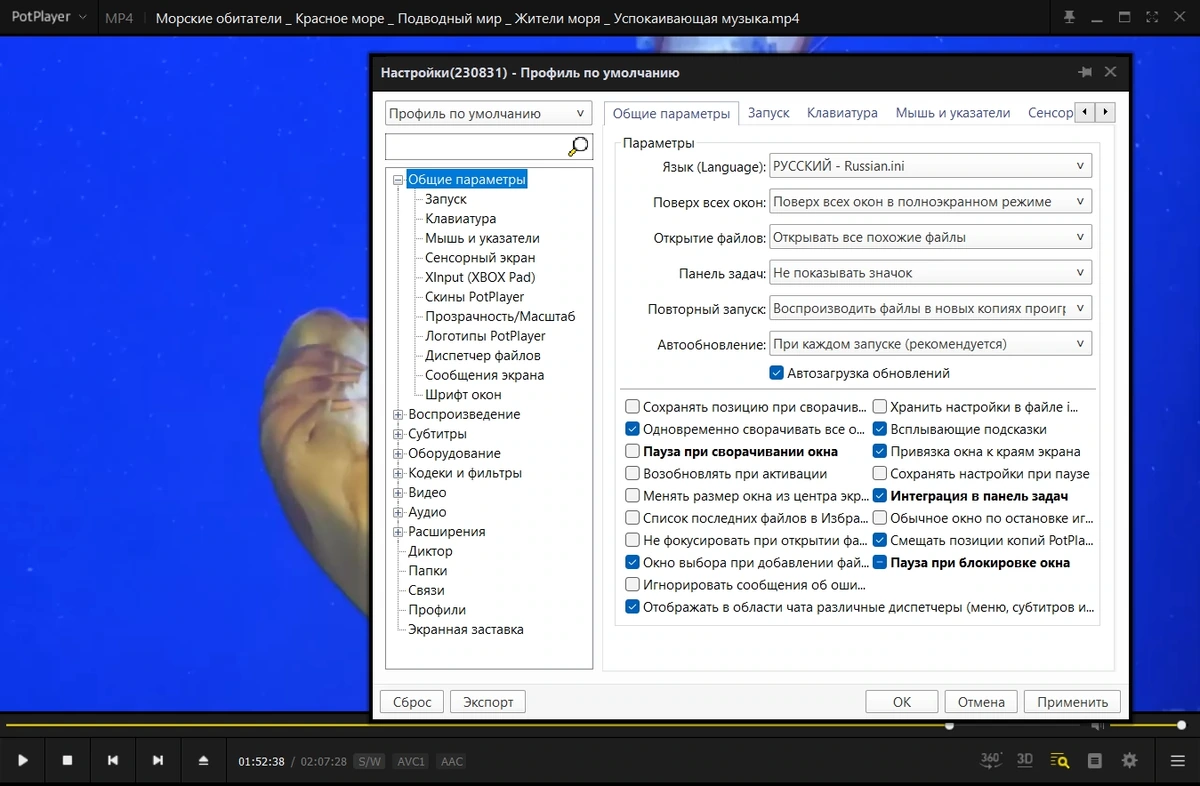Enable Пауза при сворачивании окна checkbox
Viewport: 1200px width, 786px height.
tap(632, 452)
